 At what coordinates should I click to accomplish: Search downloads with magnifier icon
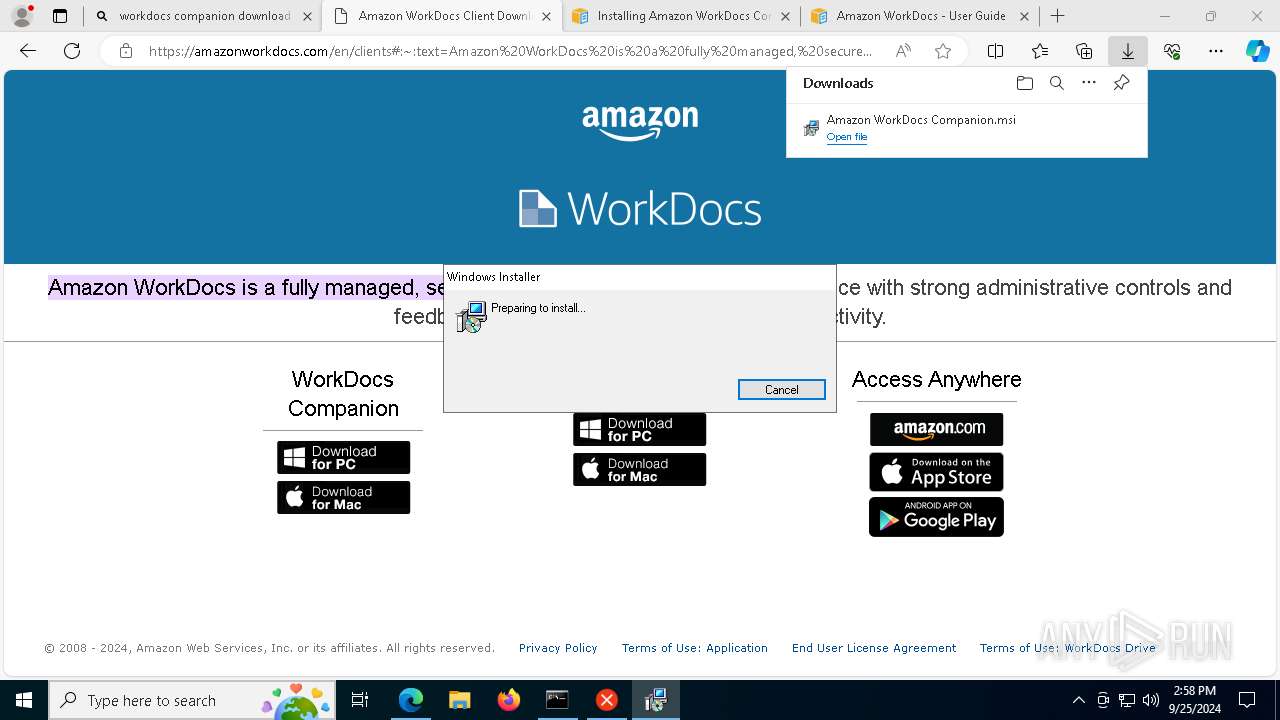[x=1057, y=83]
